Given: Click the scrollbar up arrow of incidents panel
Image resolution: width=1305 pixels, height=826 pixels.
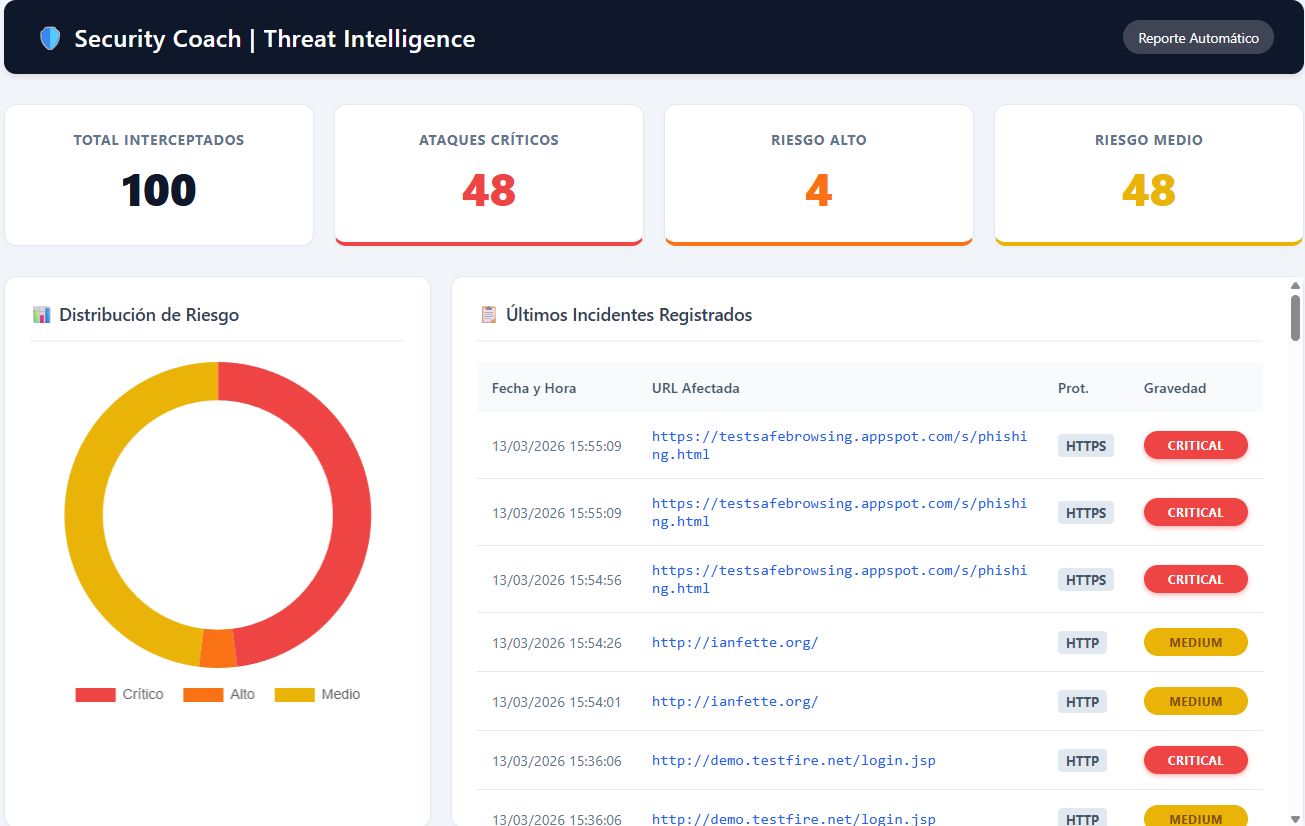Looking at the screenshot, I should tap(1296, 285).
